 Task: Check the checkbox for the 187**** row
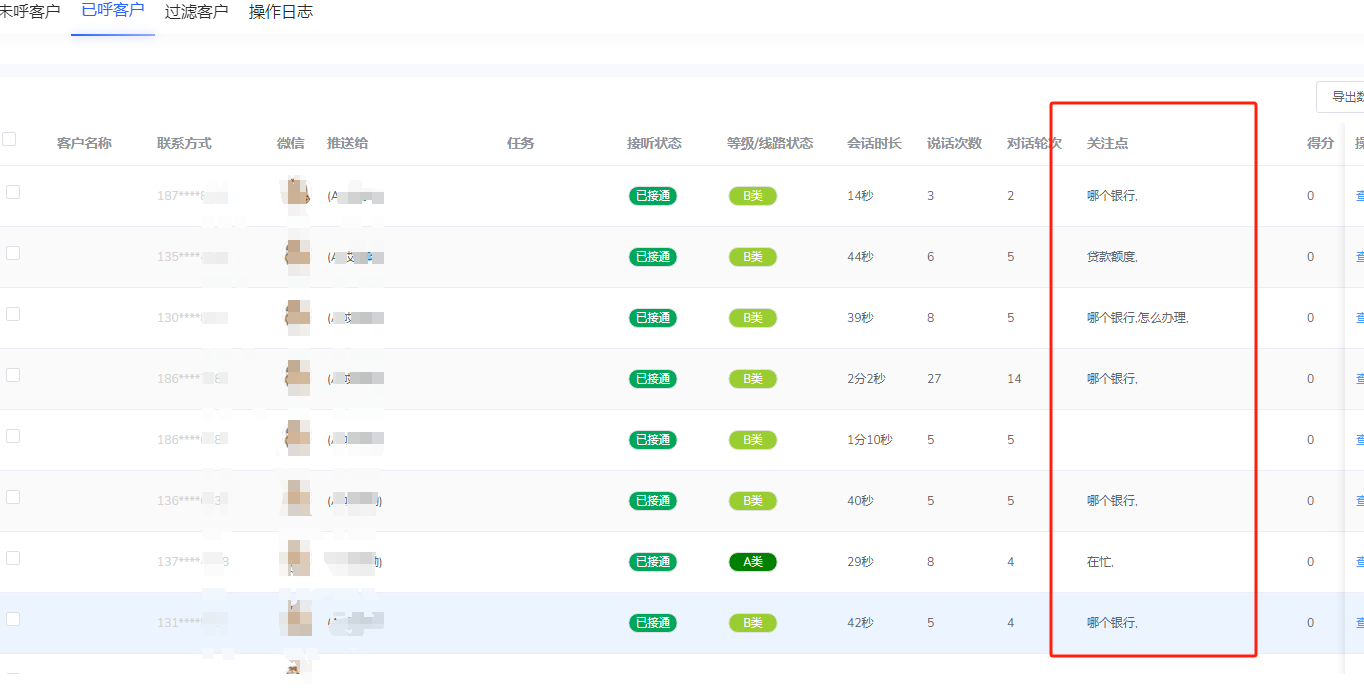pos(13,192)
